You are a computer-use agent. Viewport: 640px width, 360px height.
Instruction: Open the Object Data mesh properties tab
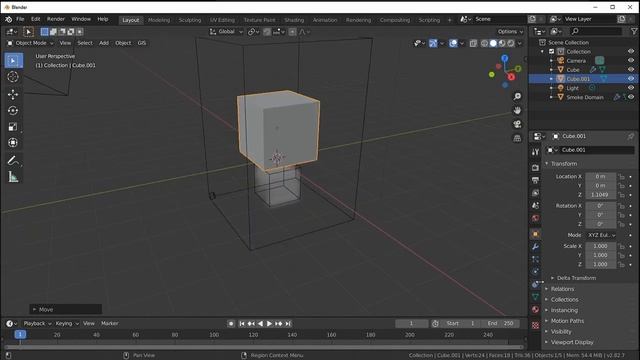point(536,297)
